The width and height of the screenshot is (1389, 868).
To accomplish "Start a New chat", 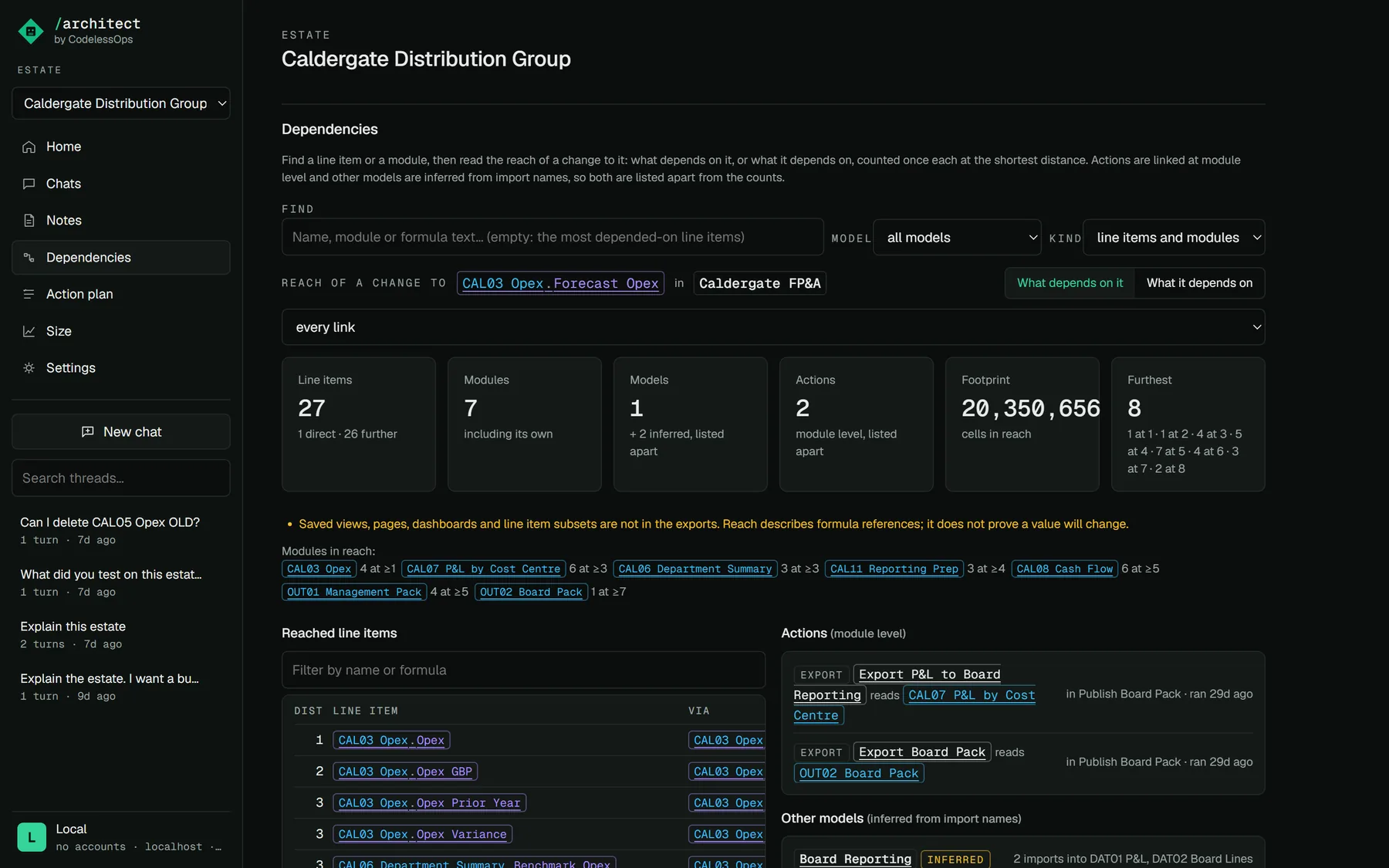I will tap(121, 432).
